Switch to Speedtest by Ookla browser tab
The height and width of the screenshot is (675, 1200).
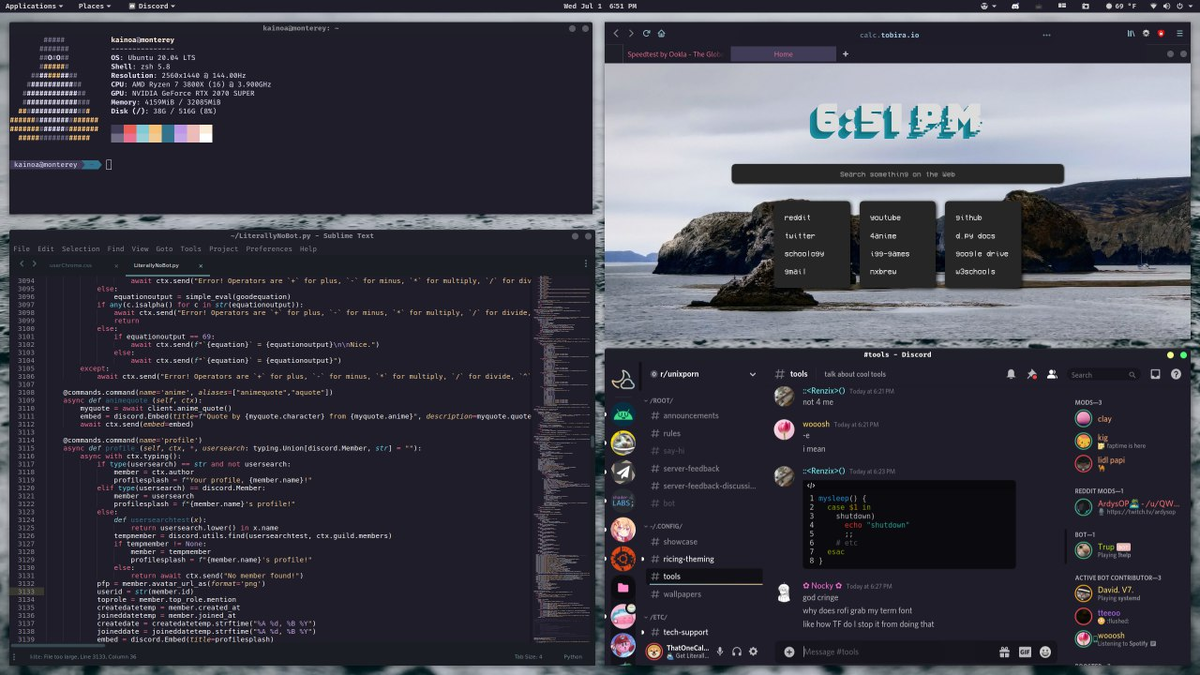674,54
